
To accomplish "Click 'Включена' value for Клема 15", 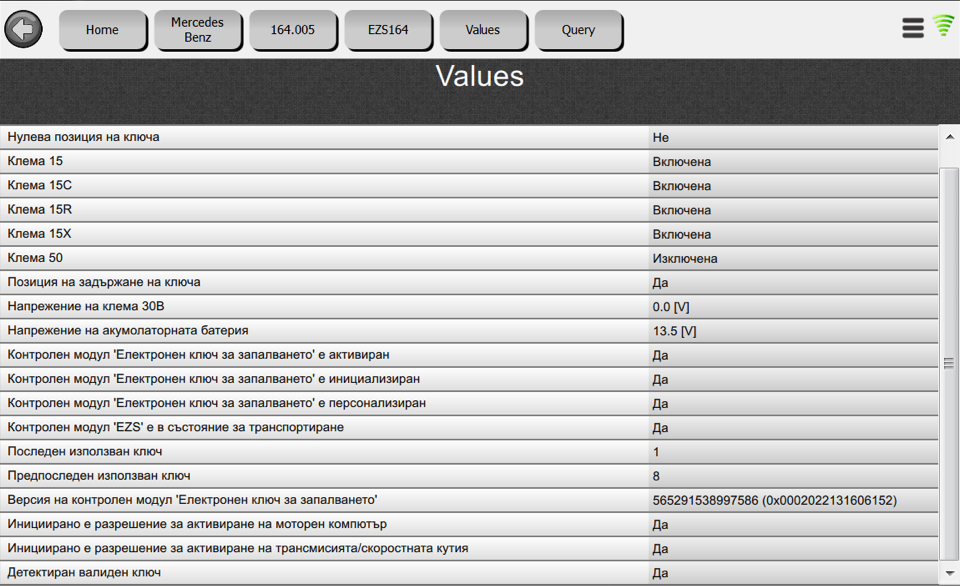I will (681, 162).
